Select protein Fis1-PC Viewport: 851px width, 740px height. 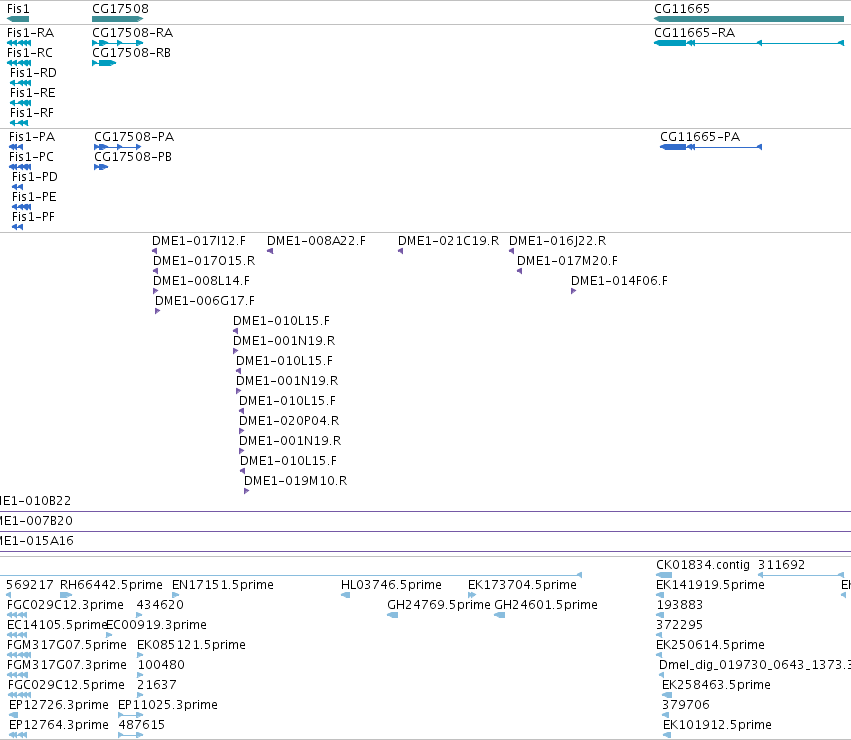(x=31, y=157)
